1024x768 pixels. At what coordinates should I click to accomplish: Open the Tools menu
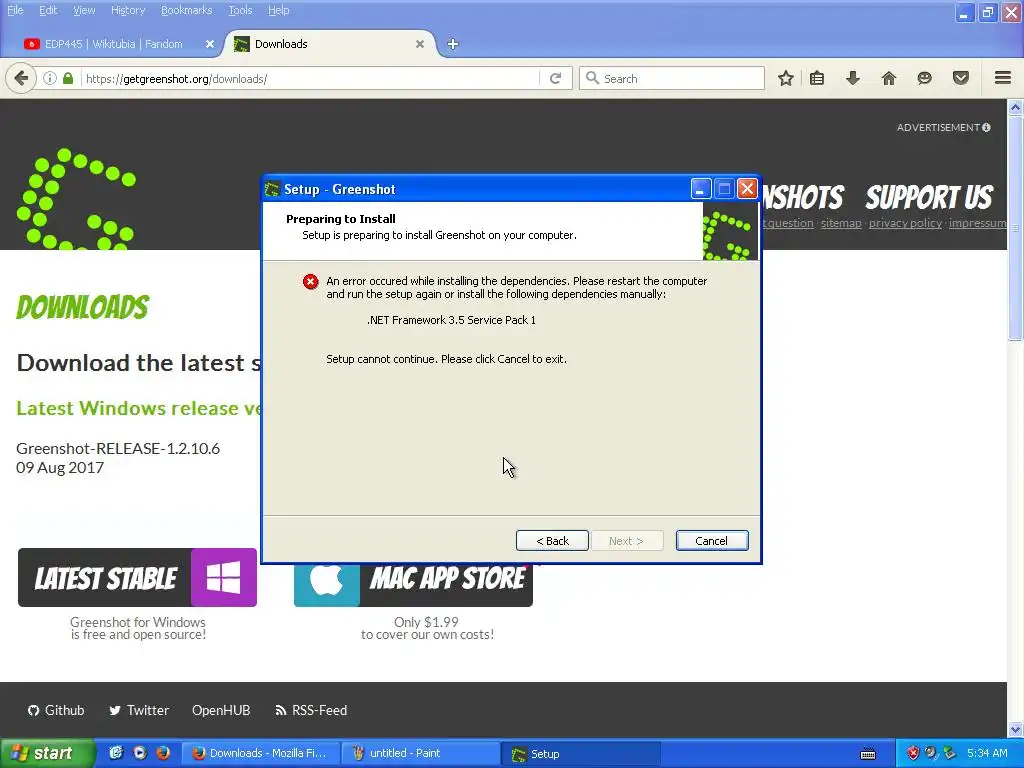click(240, 10)
